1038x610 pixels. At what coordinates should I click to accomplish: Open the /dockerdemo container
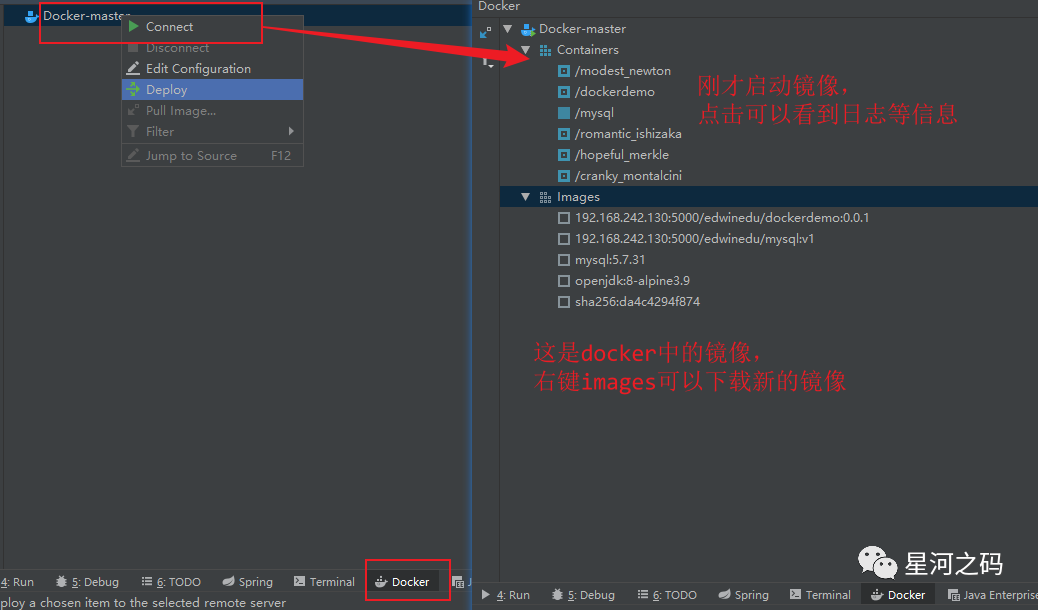point(614,92)
